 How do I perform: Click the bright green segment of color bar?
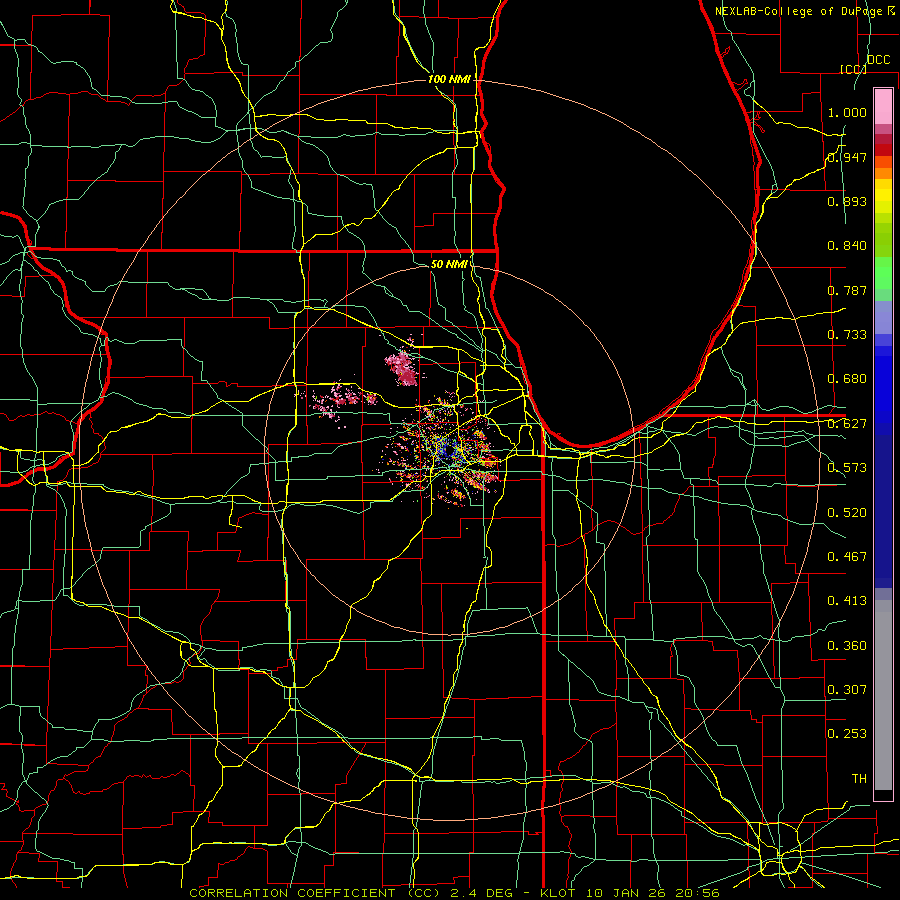883,273
